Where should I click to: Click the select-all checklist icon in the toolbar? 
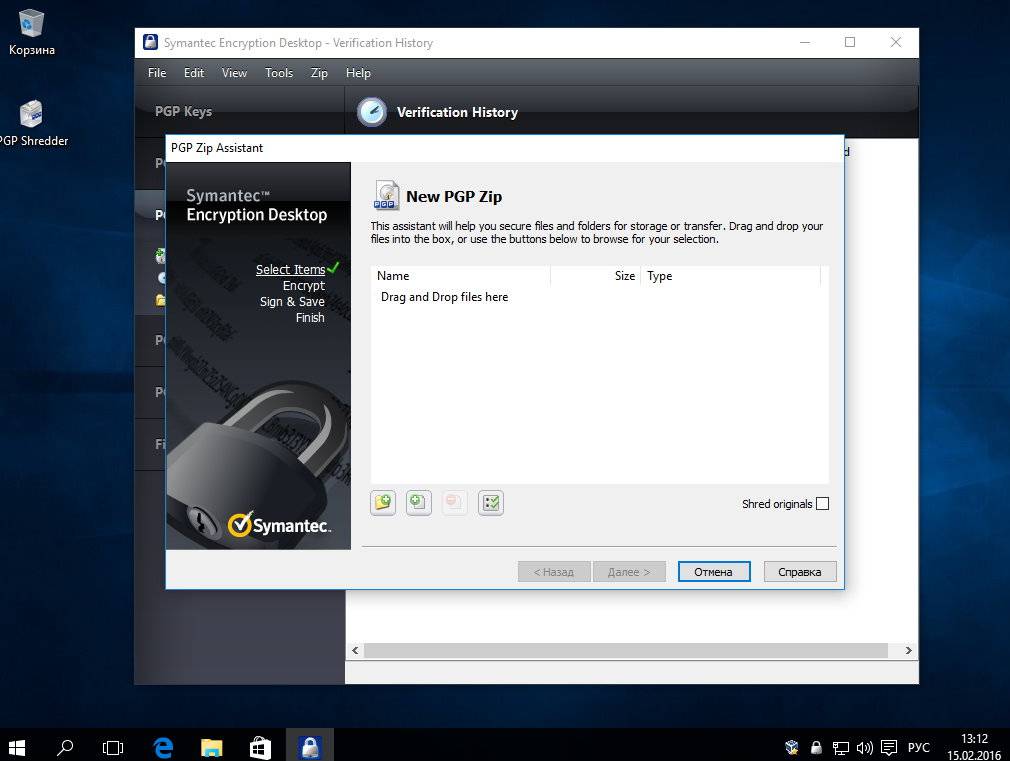tap(491, 503)
